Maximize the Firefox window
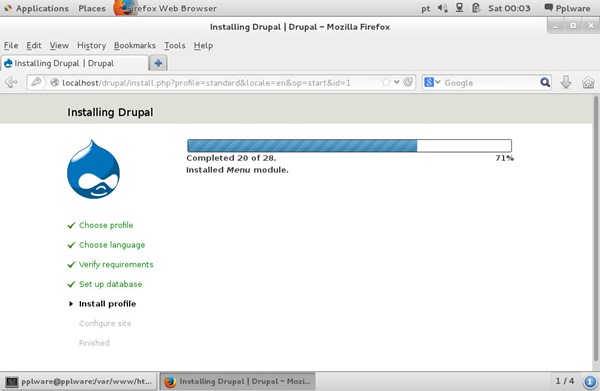Screen dimensions: 600x391 click(x=573, y=26)
